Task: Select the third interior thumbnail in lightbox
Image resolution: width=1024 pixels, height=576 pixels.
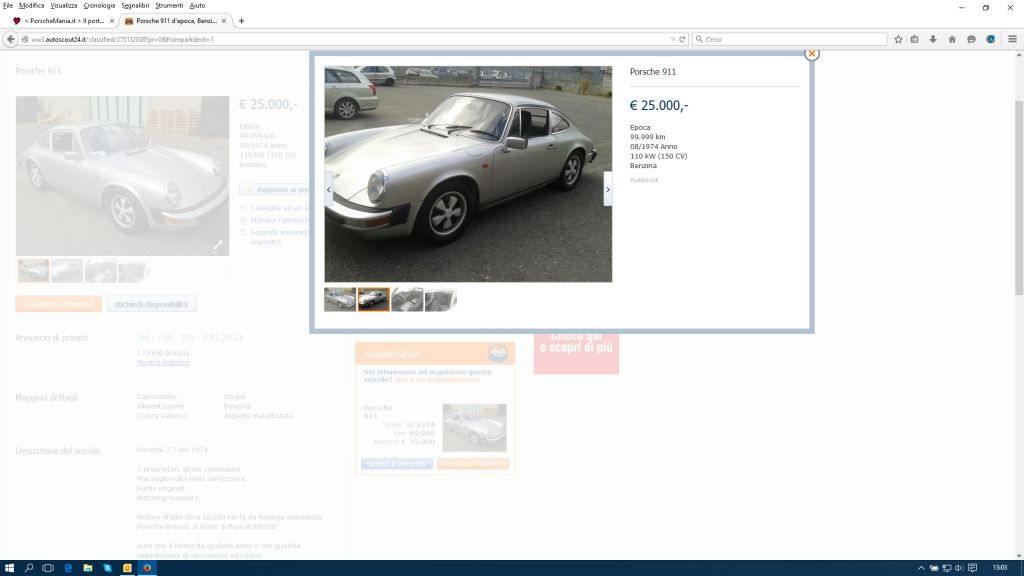Action: point(407,299)
